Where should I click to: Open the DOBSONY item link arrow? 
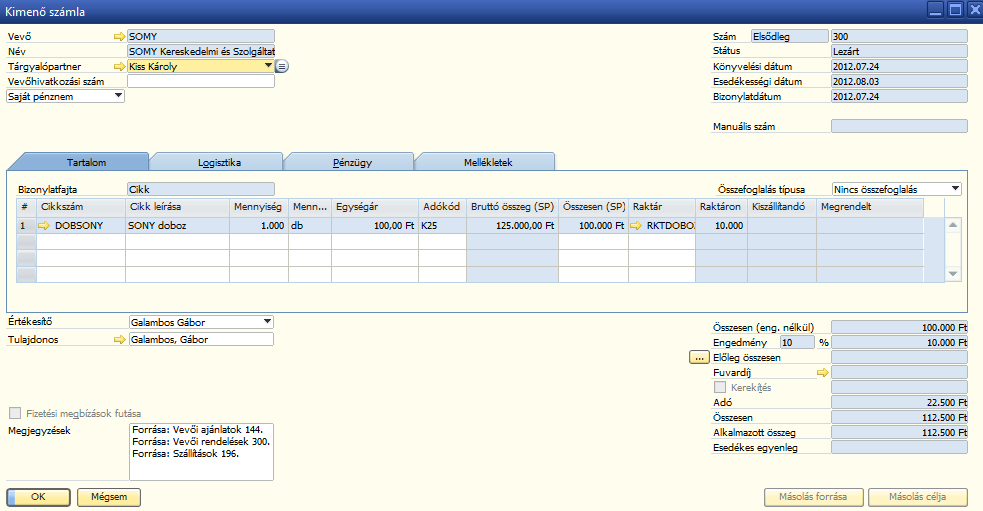tap(44, 226)
